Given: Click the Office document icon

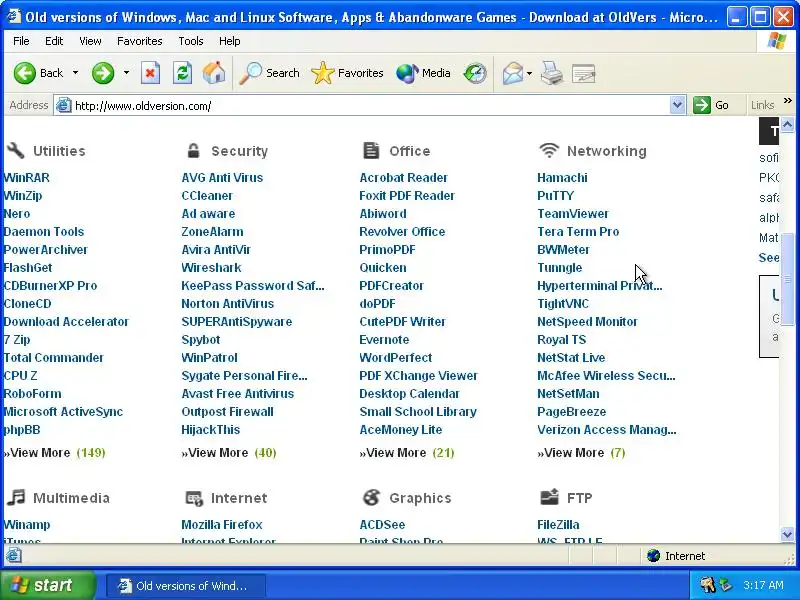Looking at the screenshot, I should click(x=371, y=151).
